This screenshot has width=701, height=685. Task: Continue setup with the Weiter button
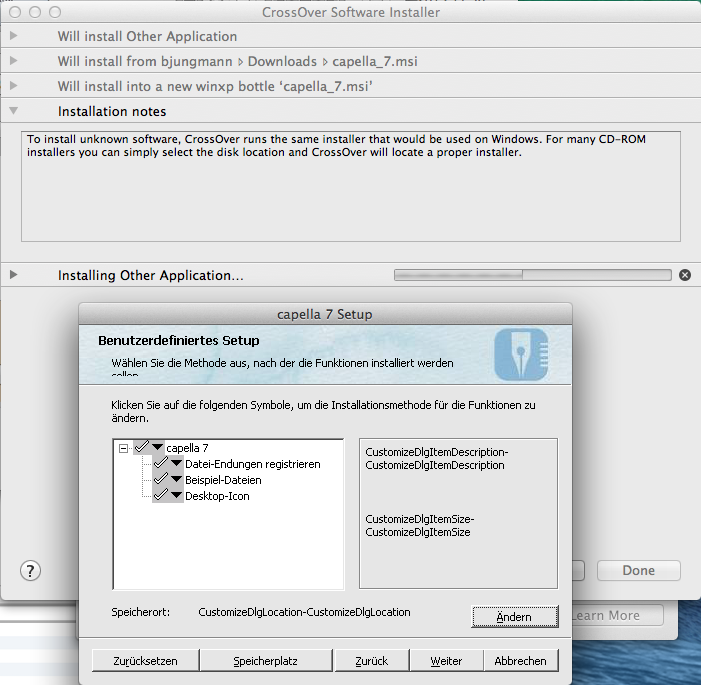click(446, 661)
